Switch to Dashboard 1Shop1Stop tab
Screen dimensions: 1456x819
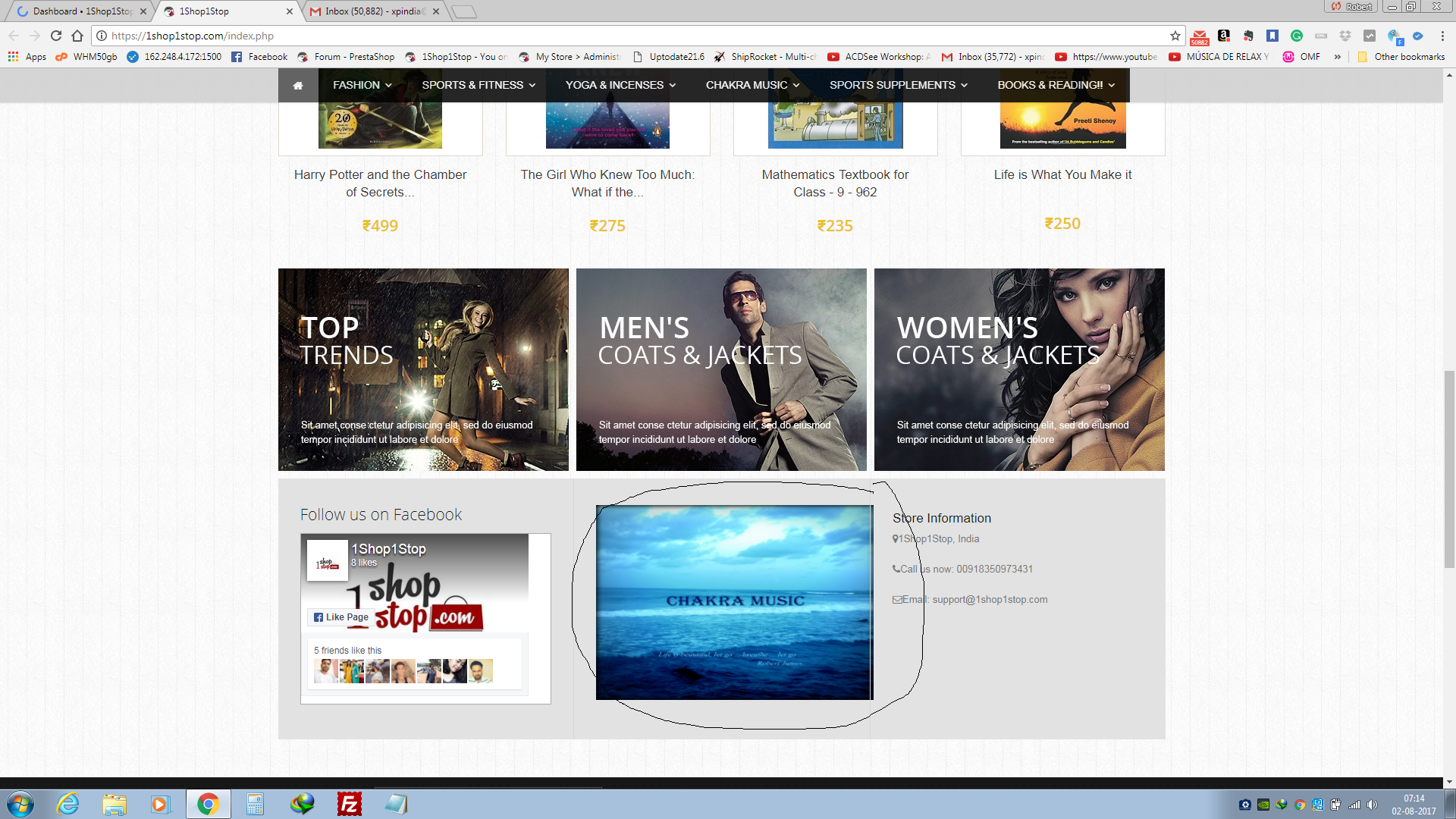[82, 11]
